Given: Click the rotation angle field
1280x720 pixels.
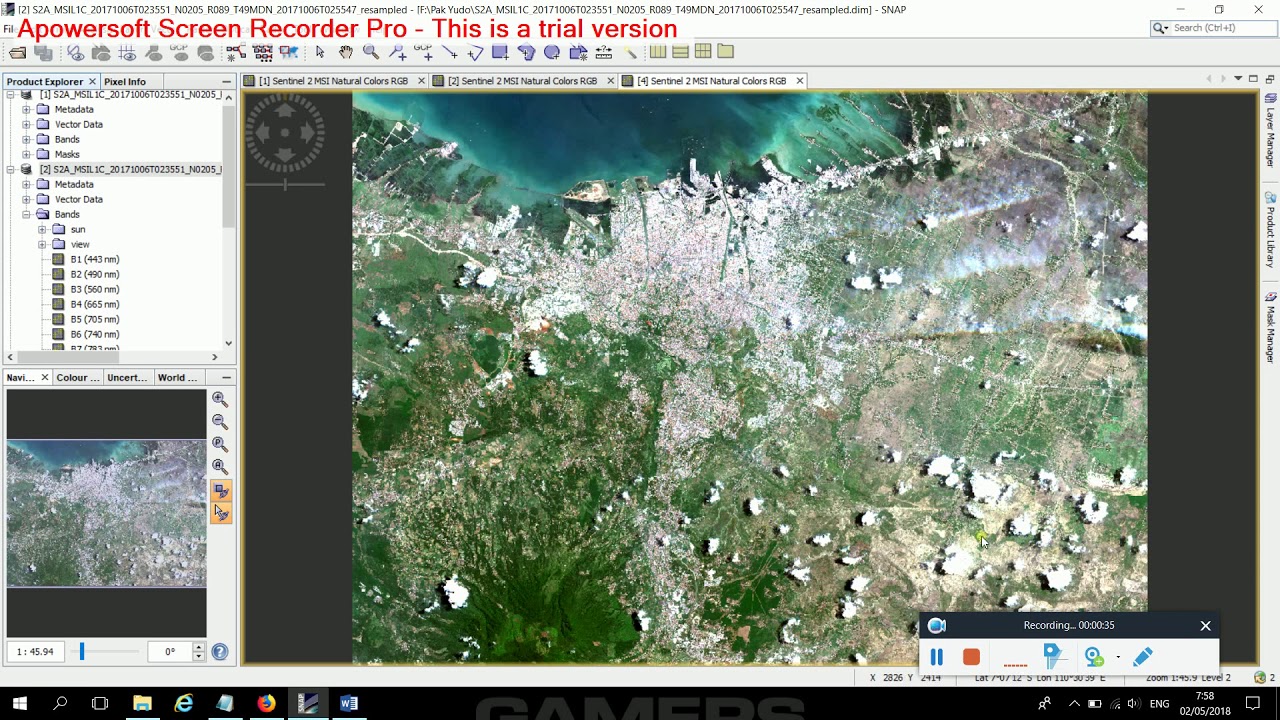Looking at the screenshot, I should pyautogui.click(x=170, y=652).
